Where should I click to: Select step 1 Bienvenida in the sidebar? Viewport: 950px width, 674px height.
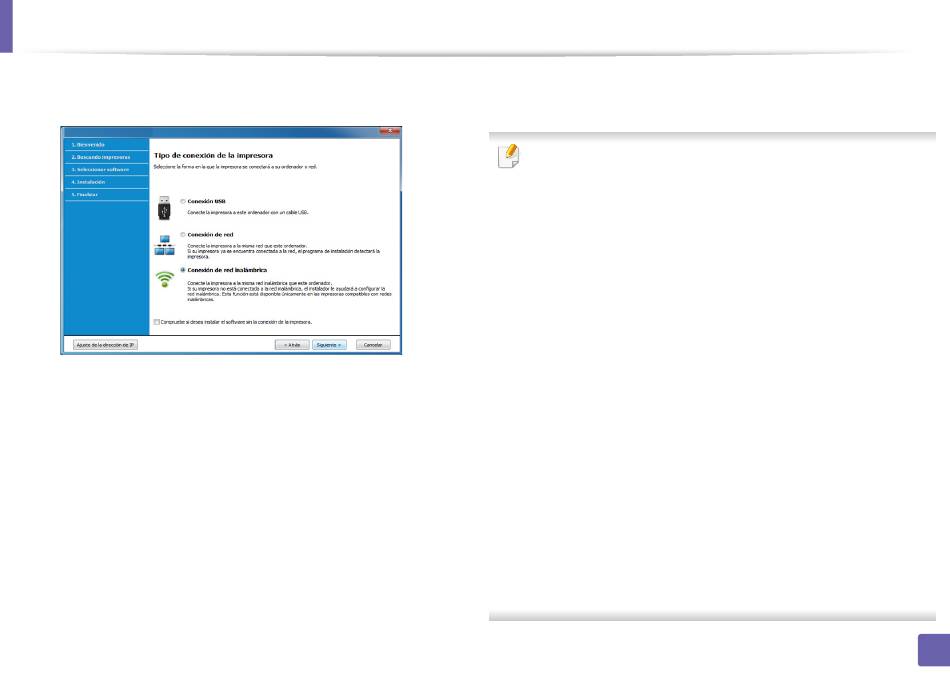(107, 145)
